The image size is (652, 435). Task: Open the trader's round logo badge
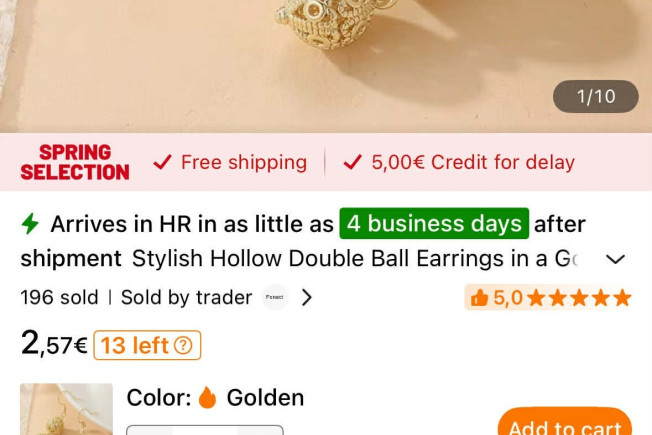point(274,297)
